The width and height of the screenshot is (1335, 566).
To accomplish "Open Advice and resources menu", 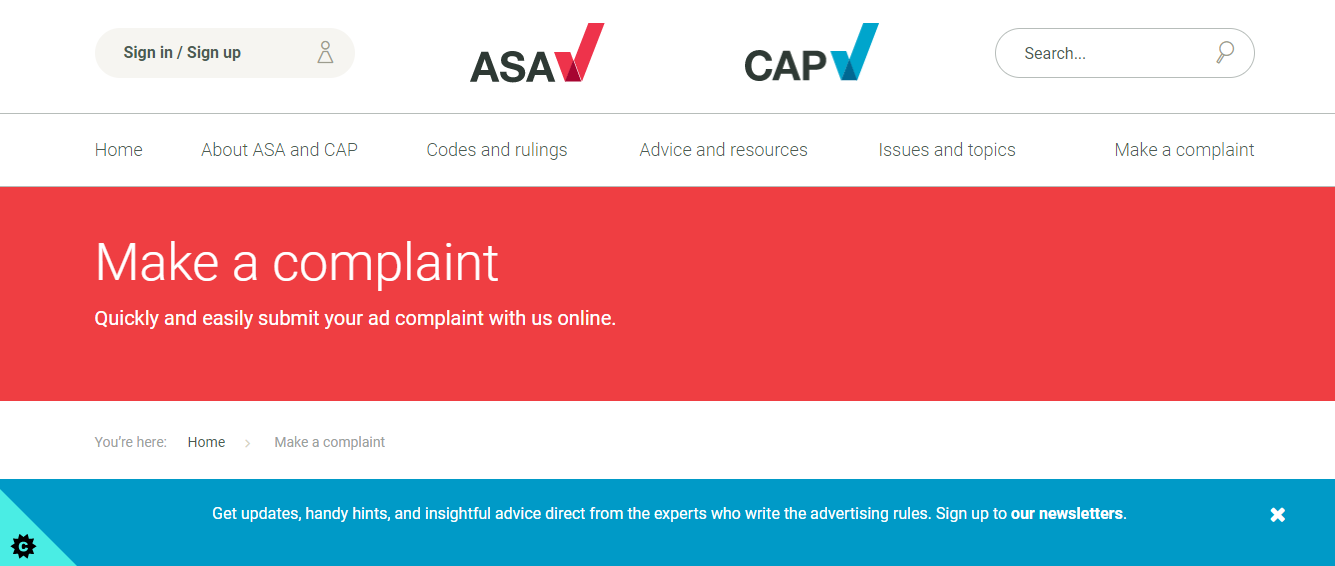I will (723, 150).
